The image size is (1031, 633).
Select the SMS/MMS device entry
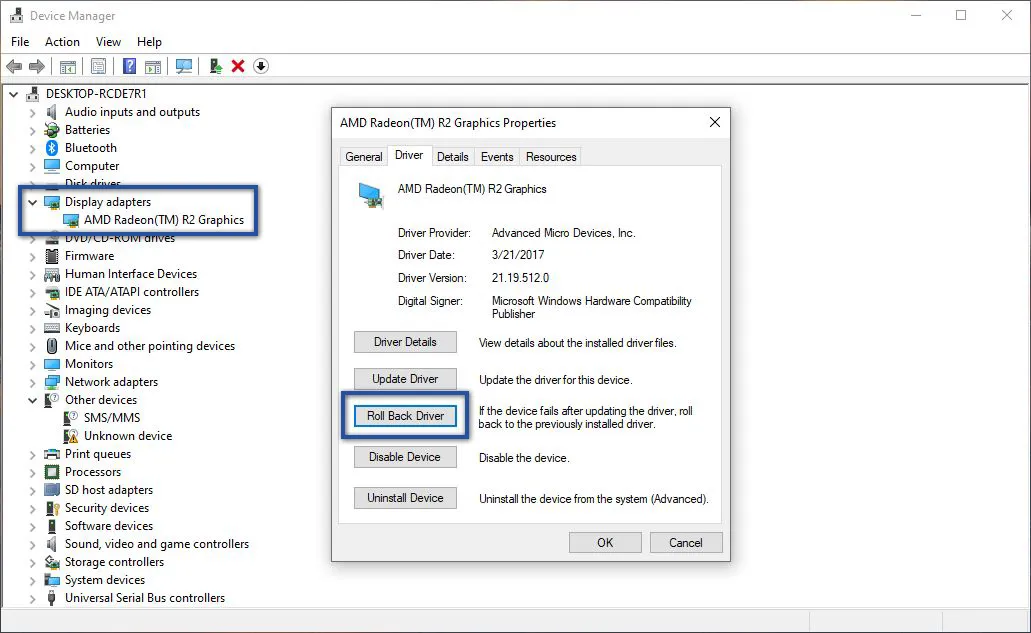(111, 418)
